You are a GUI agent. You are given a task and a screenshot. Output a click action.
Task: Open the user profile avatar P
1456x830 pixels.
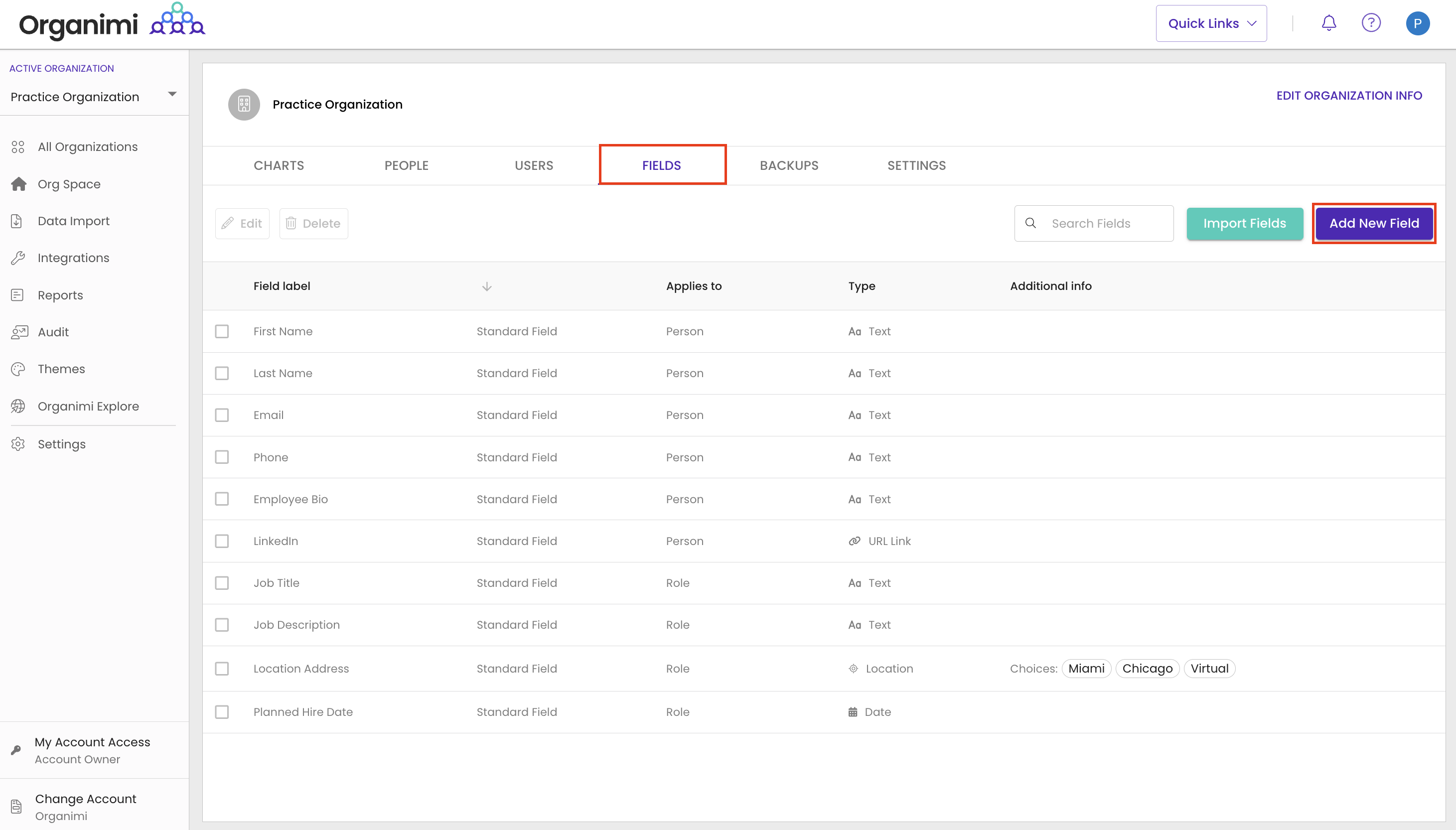1417,23
